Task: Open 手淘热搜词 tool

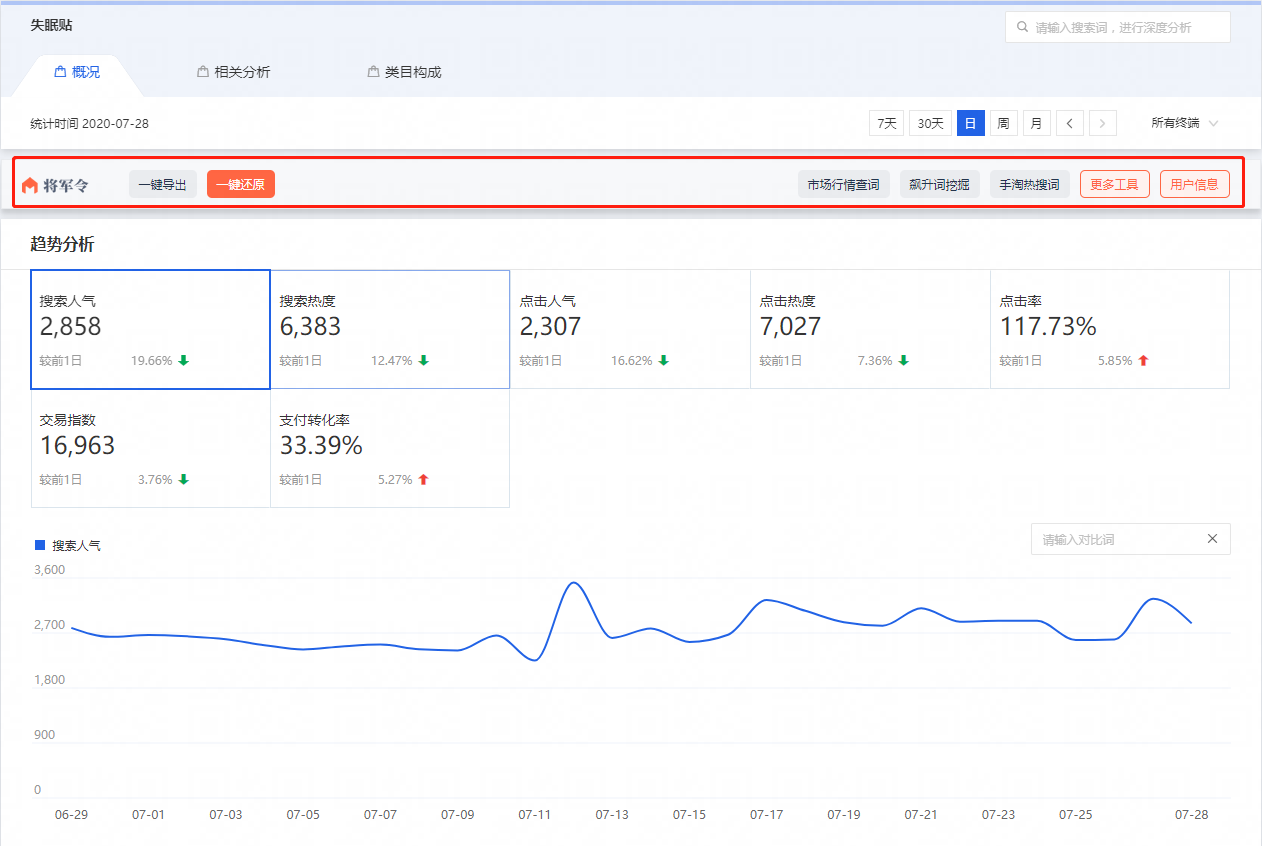Action: pos(1030,185)
